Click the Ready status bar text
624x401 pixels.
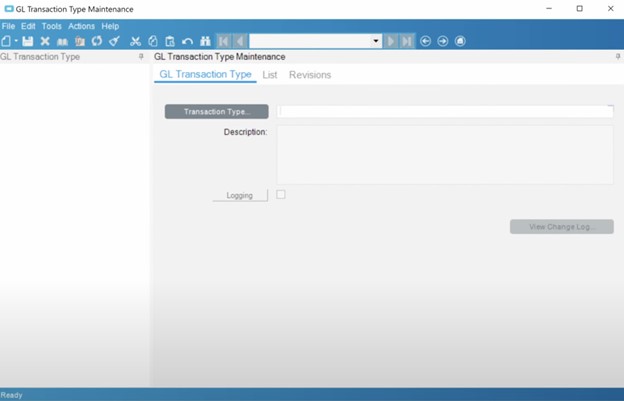(x=12, y=395)
